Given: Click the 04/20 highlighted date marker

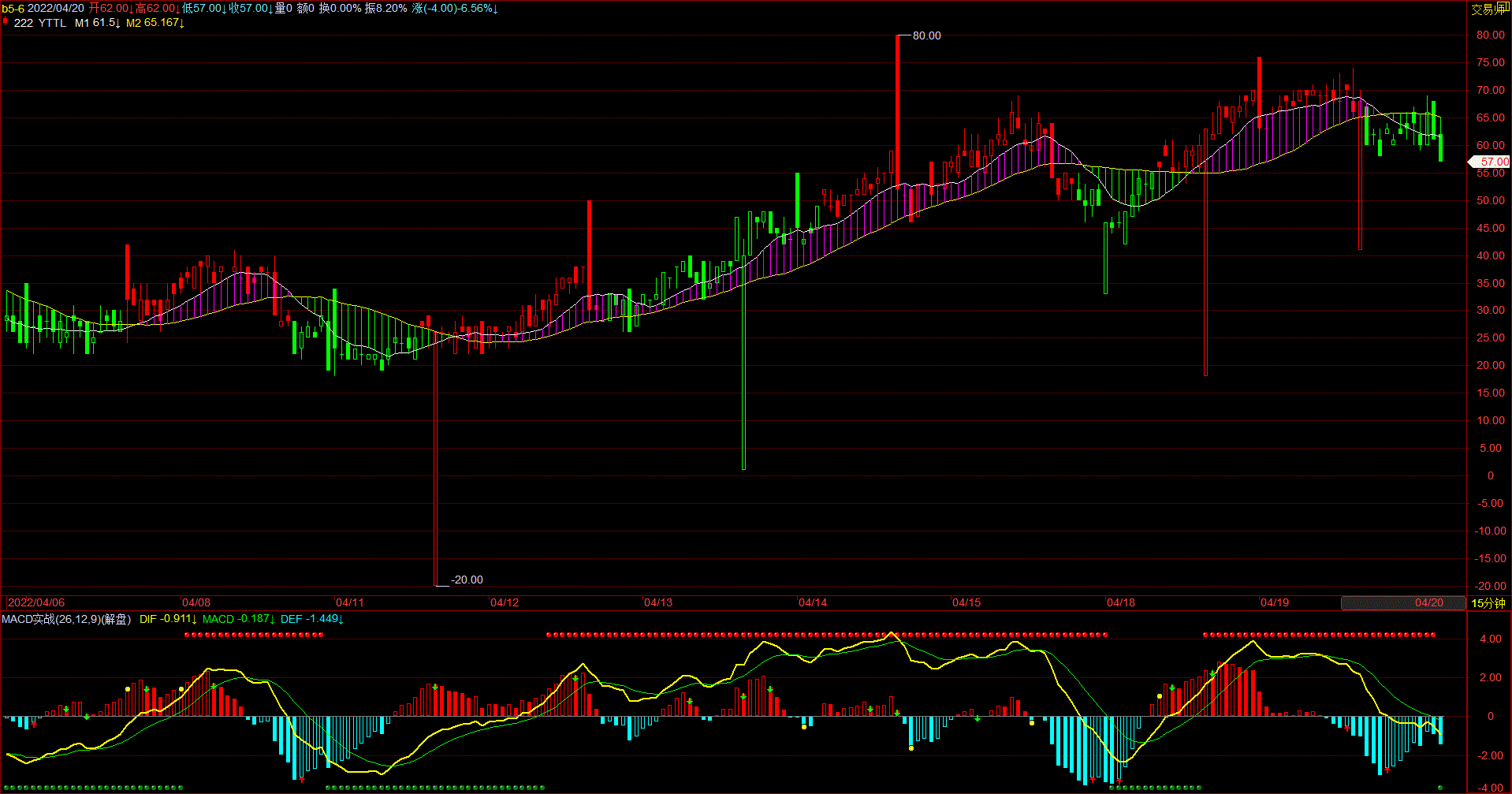Looking at the screenshot, I should pos(1428,602).
